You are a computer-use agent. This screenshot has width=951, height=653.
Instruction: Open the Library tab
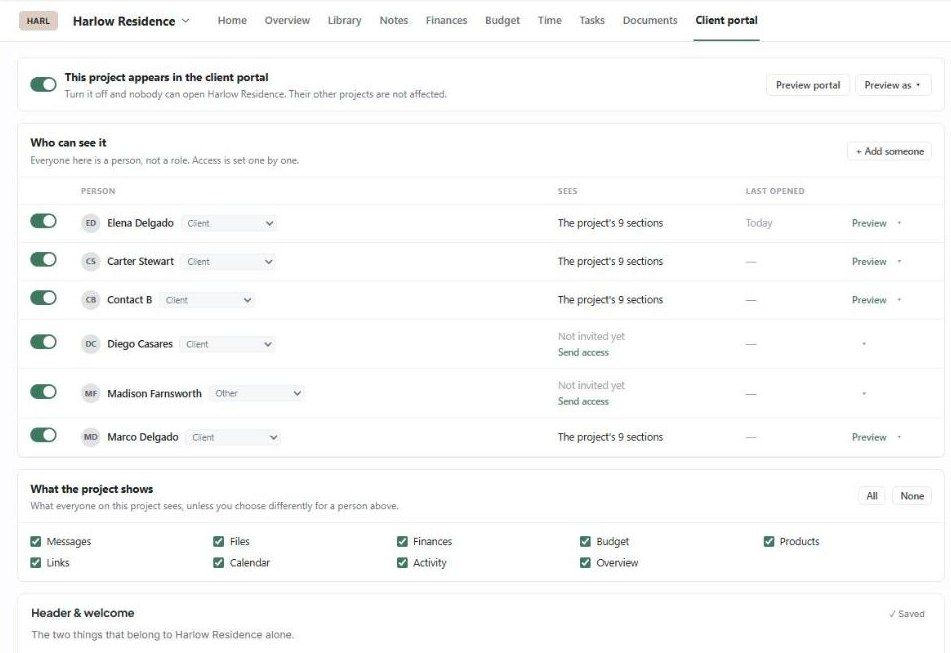pos(344,21)
